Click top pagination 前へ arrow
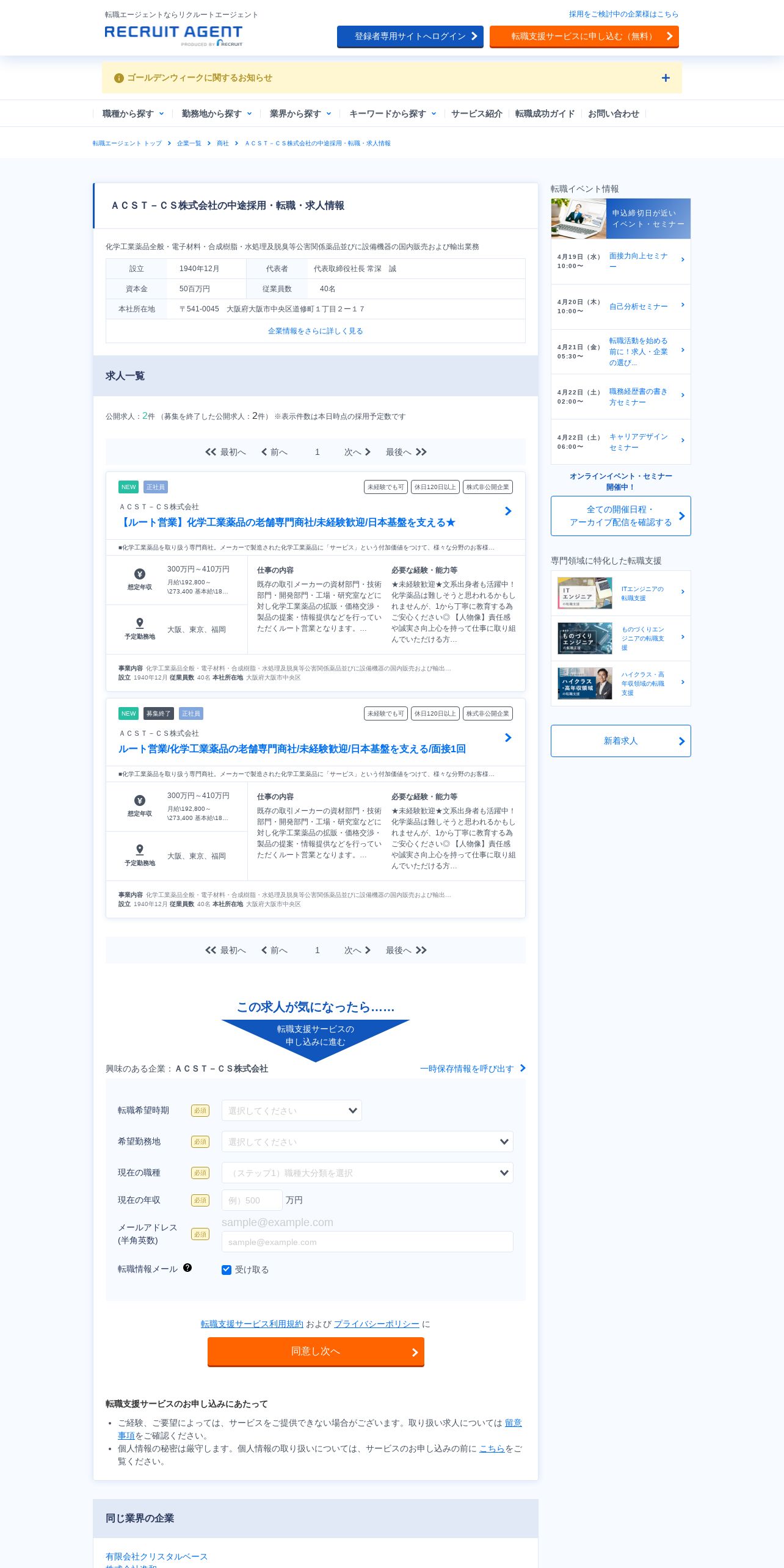 264,452
